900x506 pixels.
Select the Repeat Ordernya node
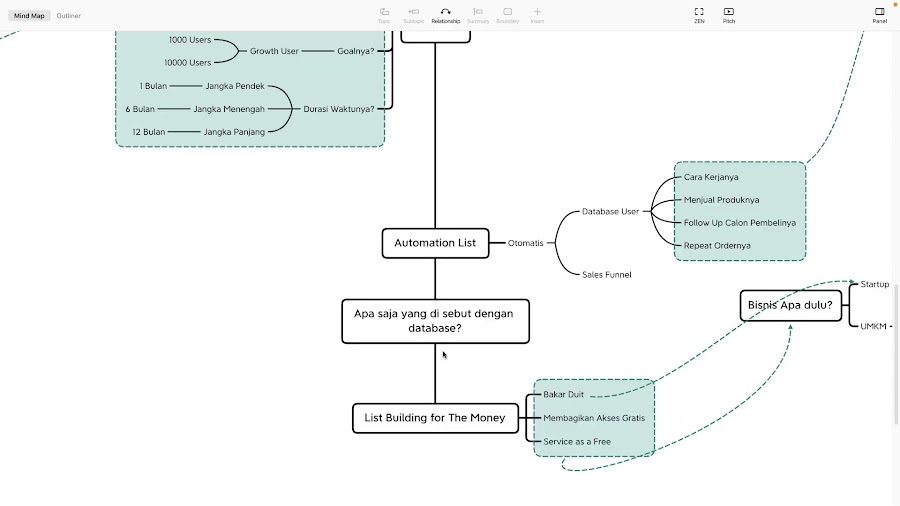click(717, 246)
